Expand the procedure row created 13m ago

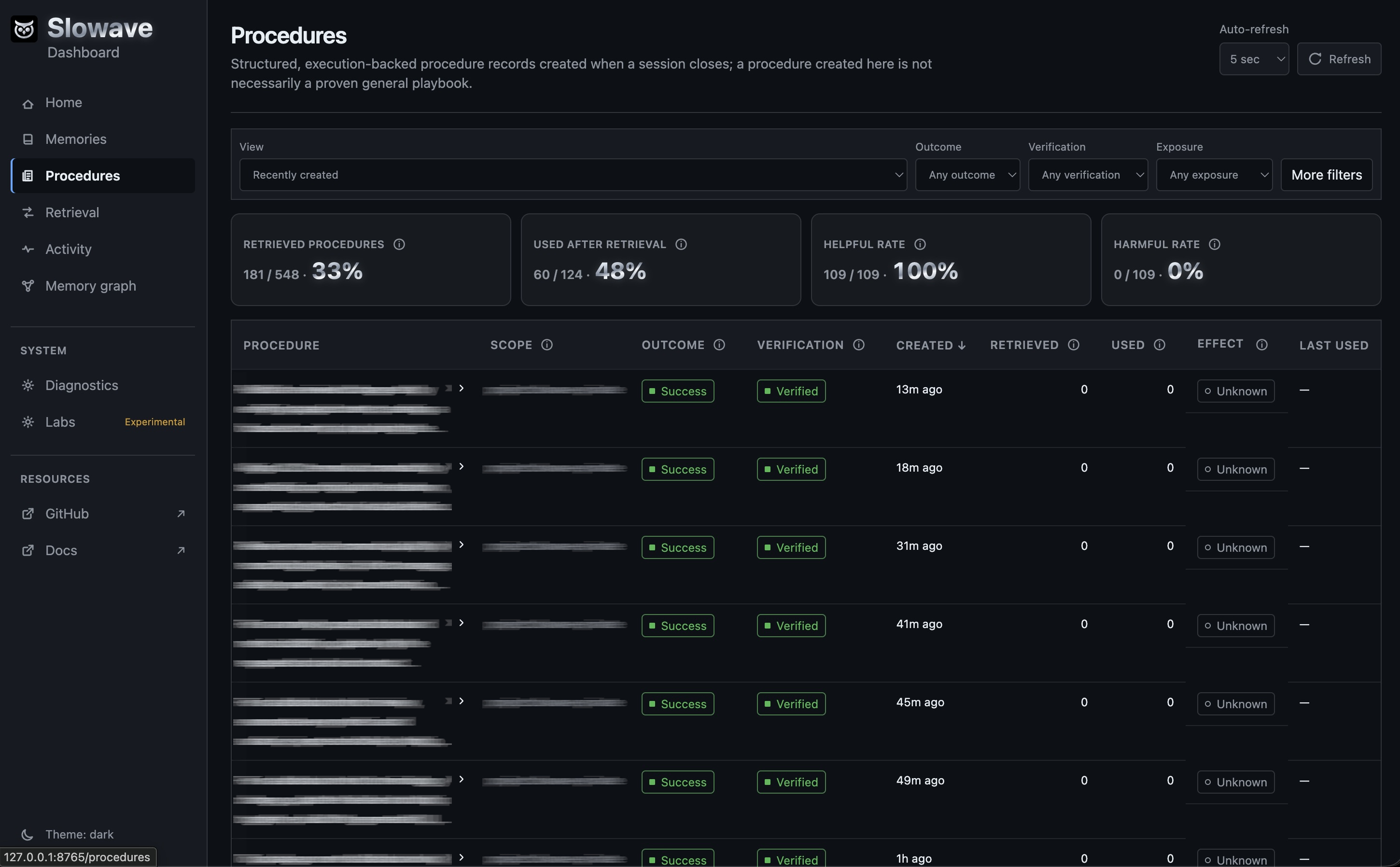(x=461, y=388)
